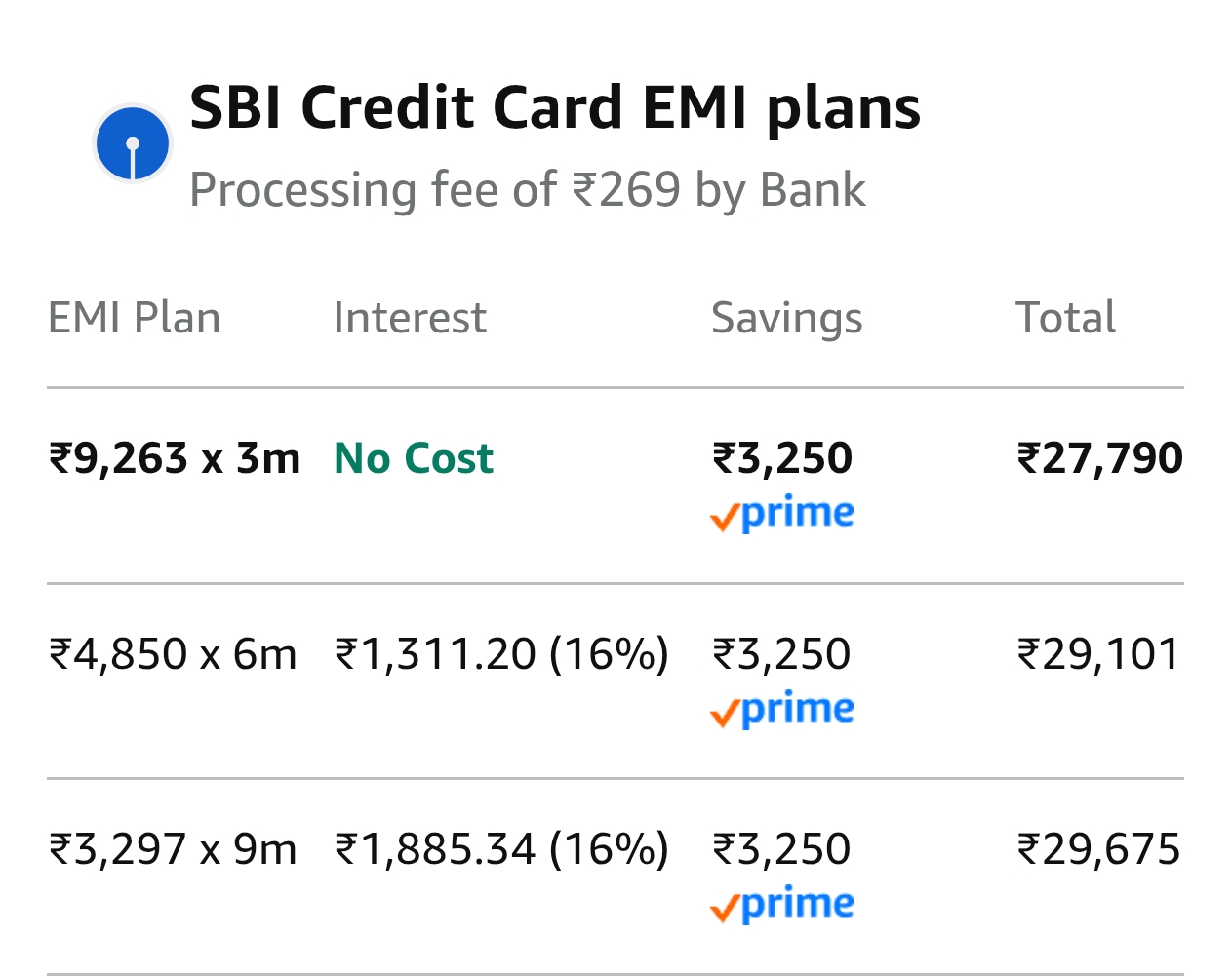Click the Processing fee of ₹269 text
Image resolution: width=1232 pixels, height=977 pixels.
[527, 189]
